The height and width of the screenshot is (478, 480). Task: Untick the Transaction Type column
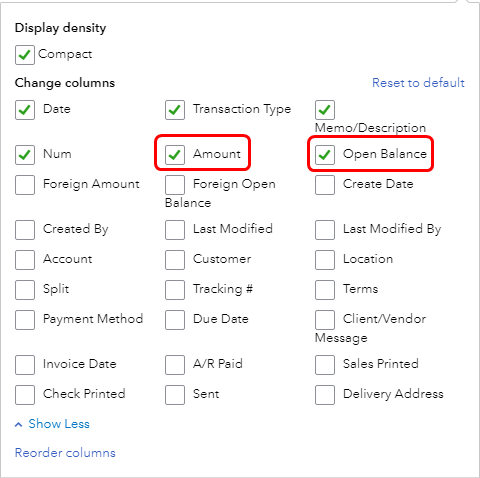point(175,110)
